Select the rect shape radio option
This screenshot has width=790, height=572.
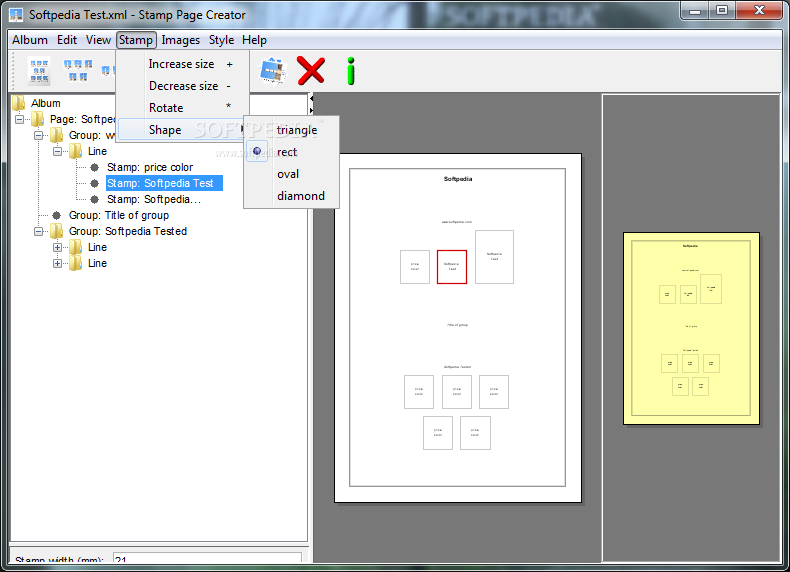(292, 152)
